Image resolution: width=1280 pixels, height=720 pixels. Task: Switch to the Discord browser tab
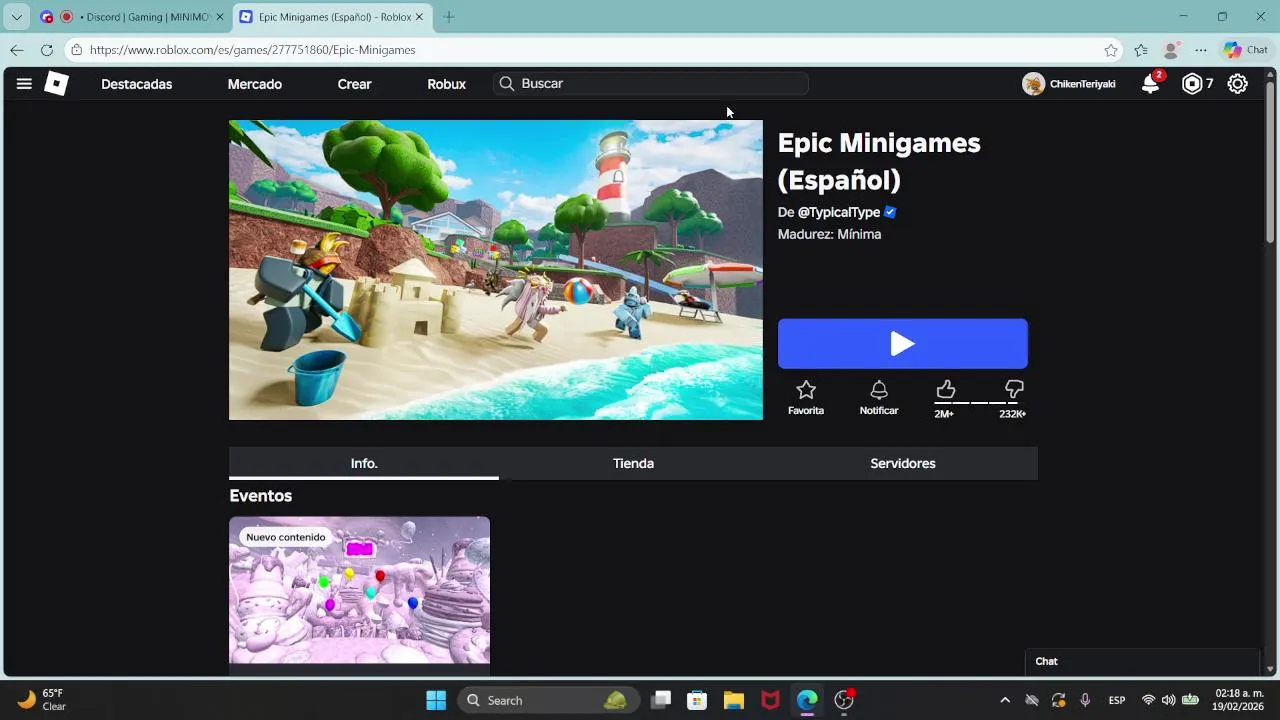point(130,17)
